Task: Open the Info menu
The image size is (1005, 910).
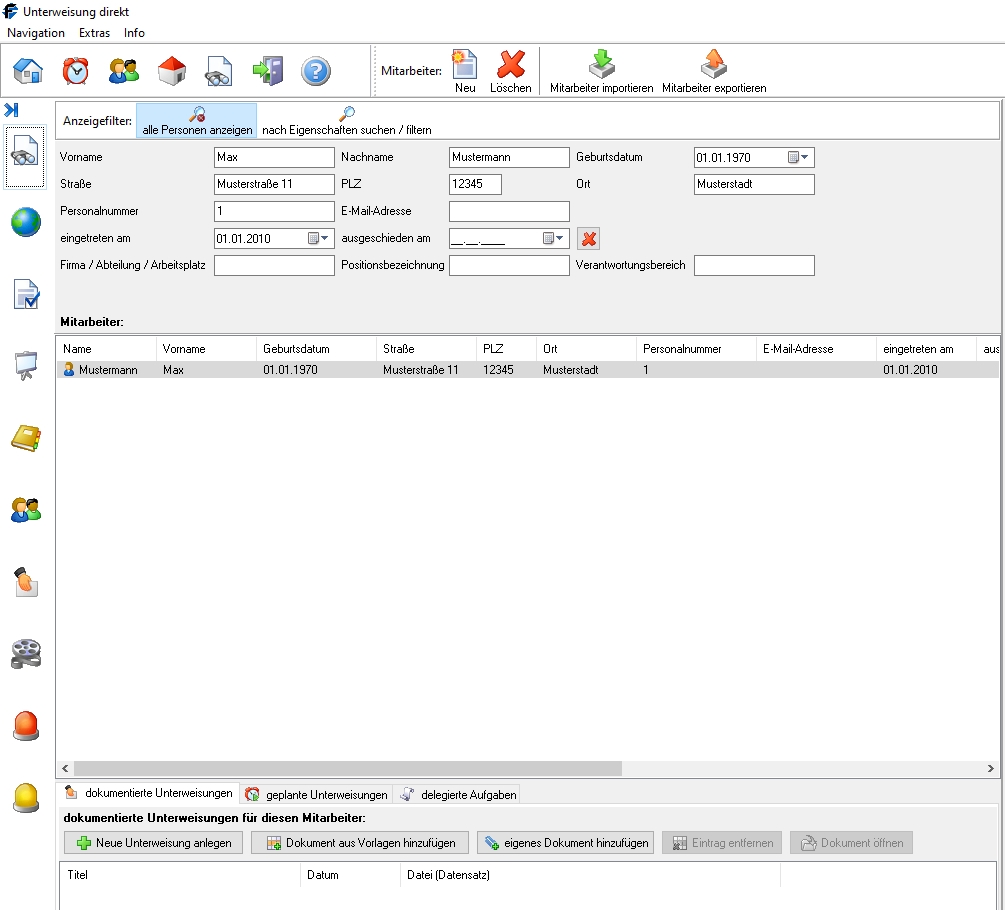Action: point(134,33)
